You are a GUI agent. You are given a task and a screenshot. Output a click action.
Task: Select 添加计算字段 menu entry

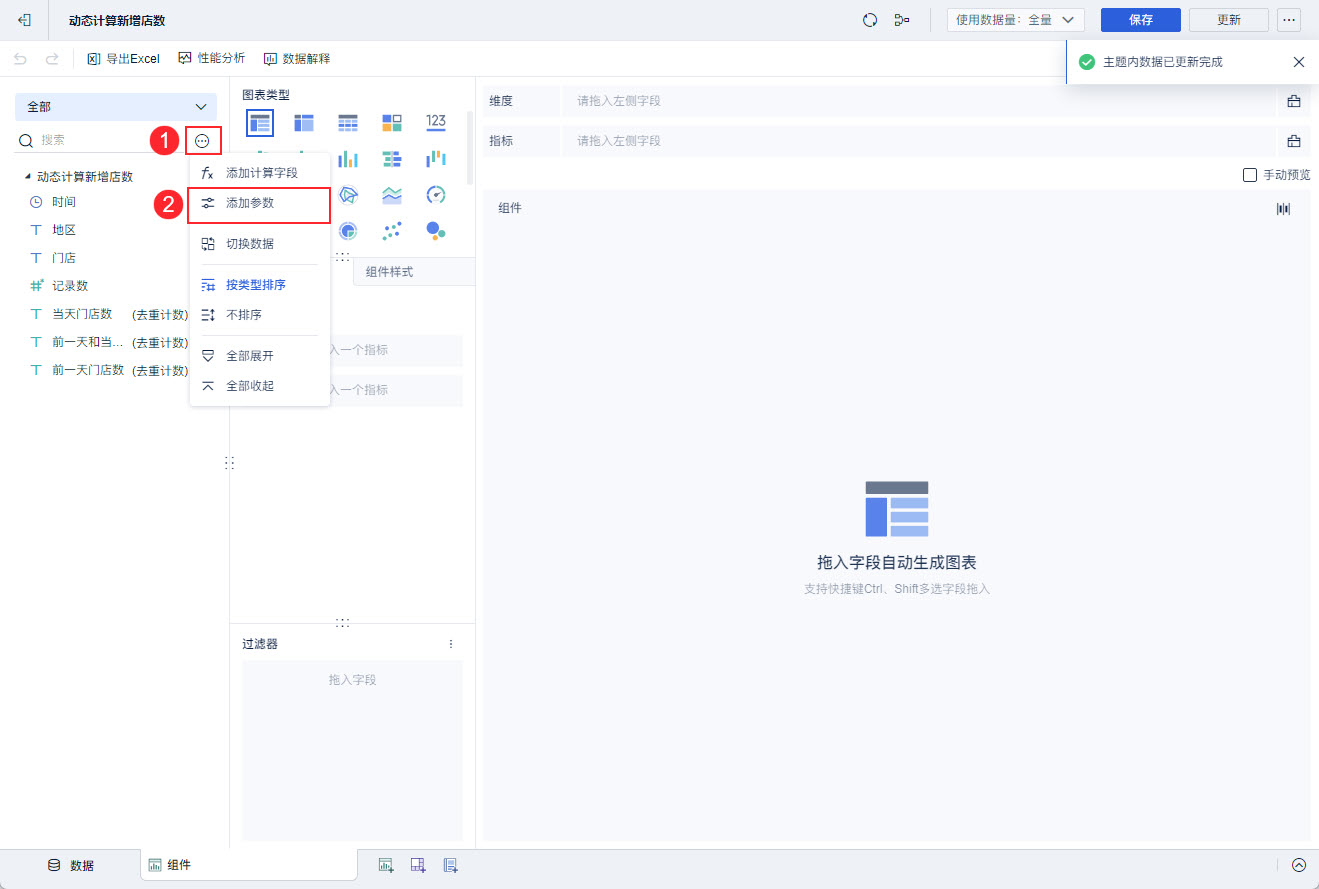pyautogui.click(x=260, y=173)
